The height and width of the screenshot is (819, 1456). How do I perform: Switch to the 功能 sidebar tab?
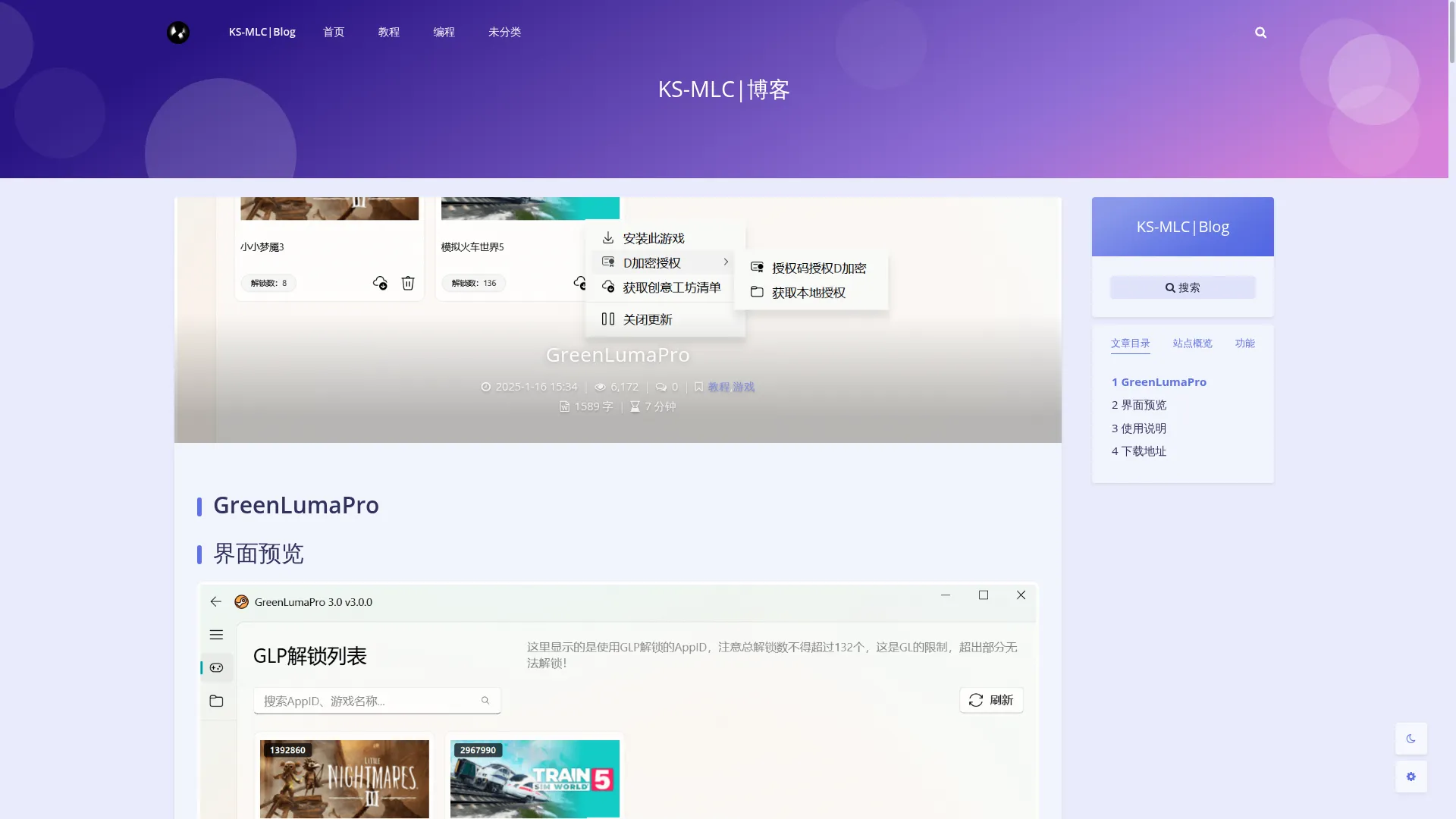(x=1244, y=344)
